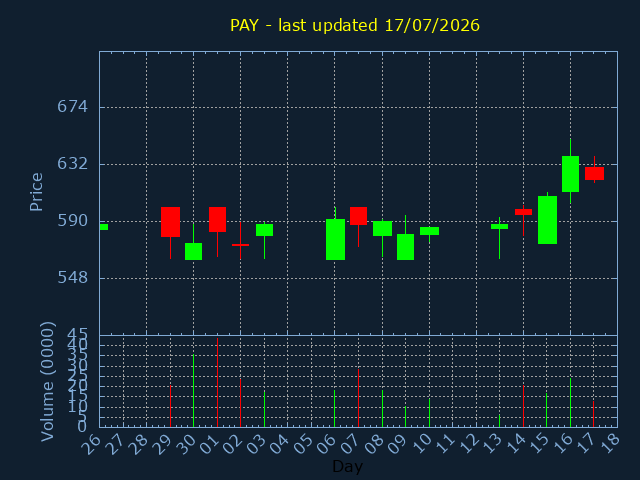
Task: Click the large green candle on day 15
Action: (x=547, y=220)
